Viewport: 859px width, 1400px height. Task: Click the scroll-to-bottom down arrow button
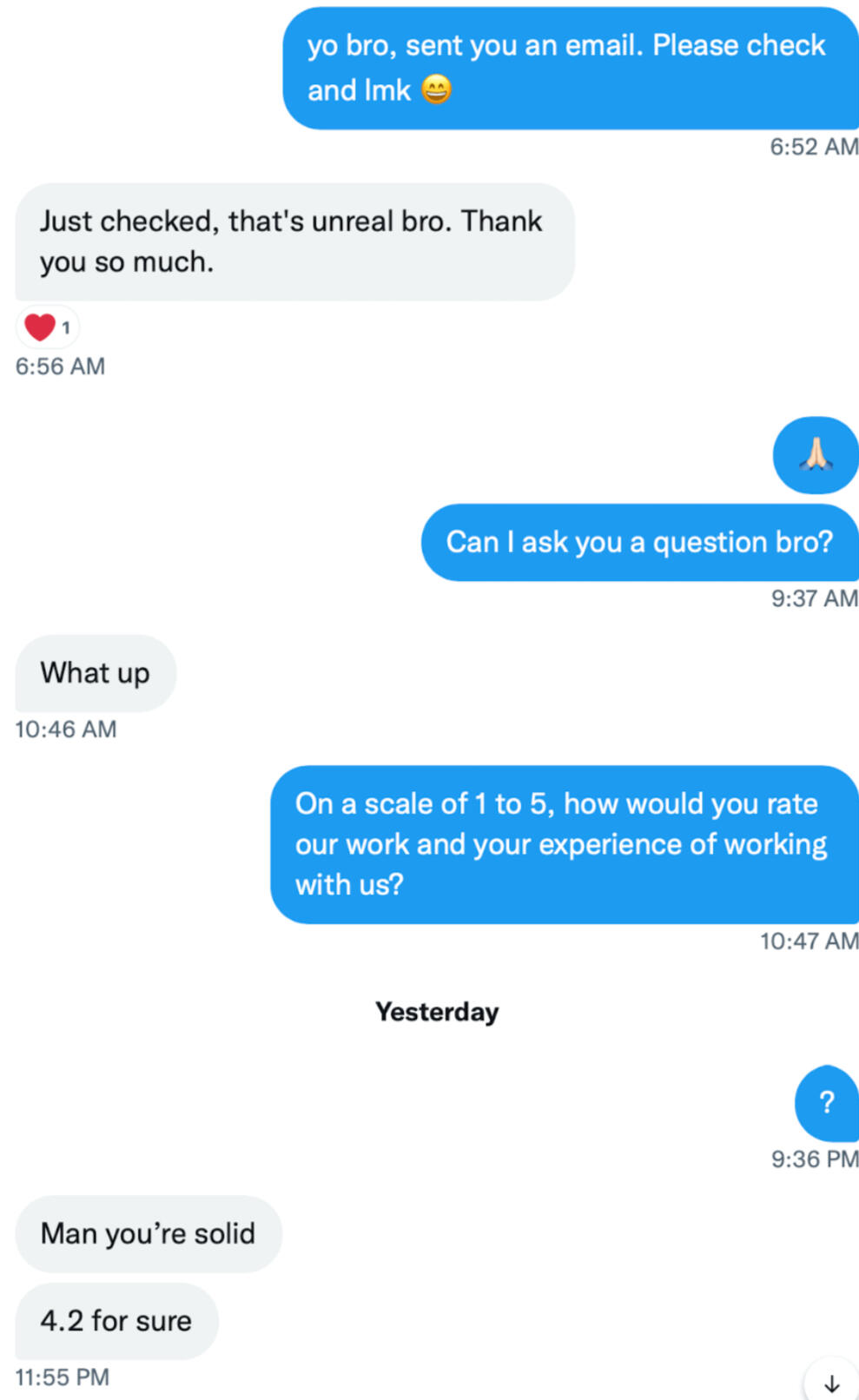tap(831, 1383)
